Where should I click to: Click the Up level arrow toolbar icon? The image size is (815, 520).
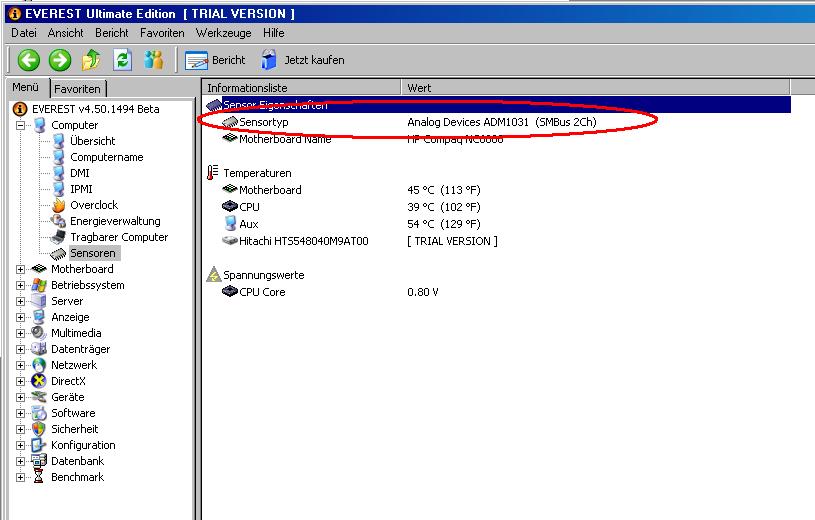tap(91, 60)
